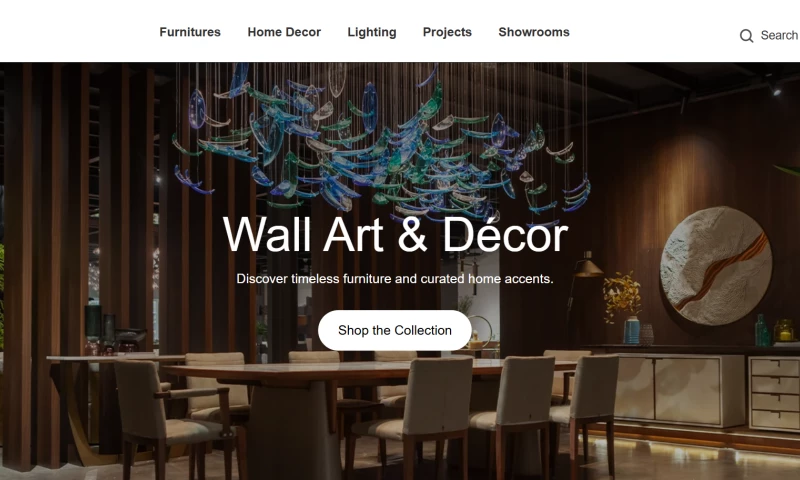Click the Discover timeless furniture subtitle text
Screen dimensions: 800x480
[x=395, y=279]
